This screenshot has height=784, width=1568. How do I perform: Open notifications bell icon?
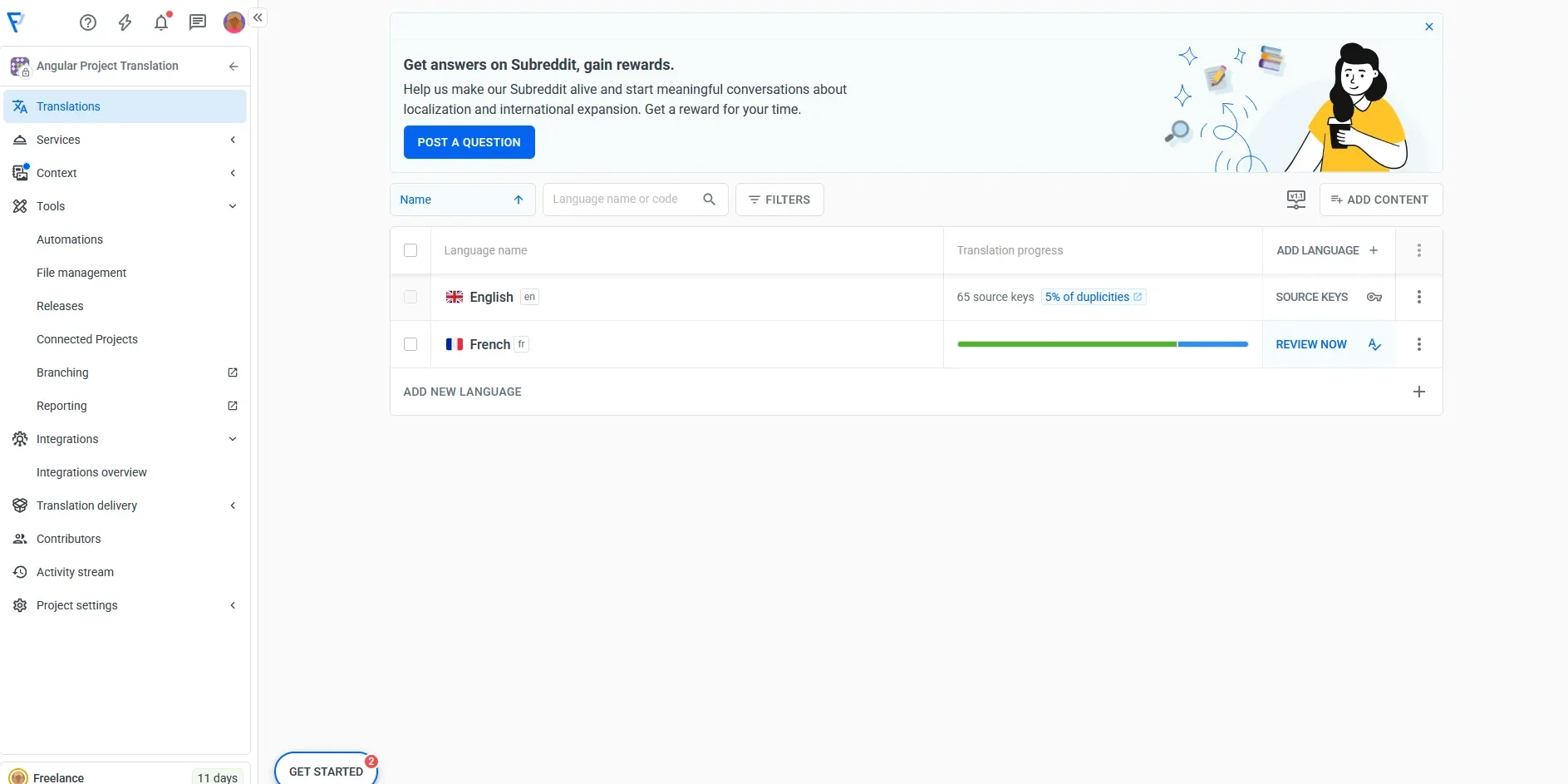161,22
